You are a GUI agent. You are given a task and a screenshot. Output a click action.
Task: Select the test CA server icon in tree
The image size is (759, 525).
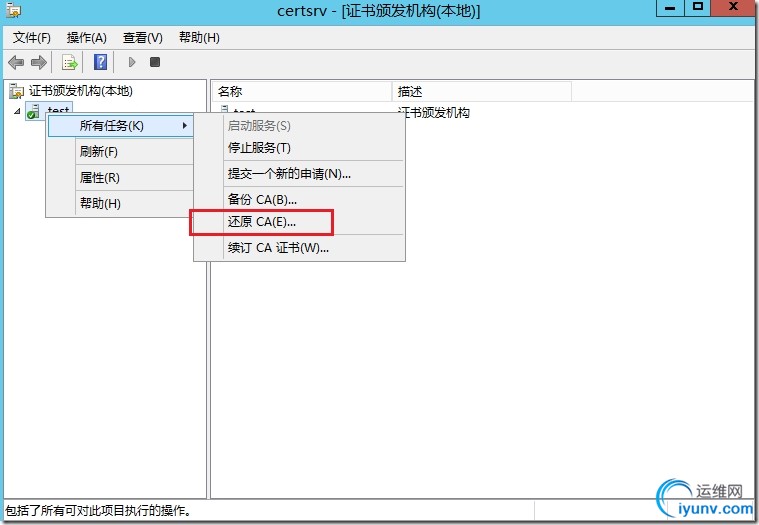pos(33,111)
